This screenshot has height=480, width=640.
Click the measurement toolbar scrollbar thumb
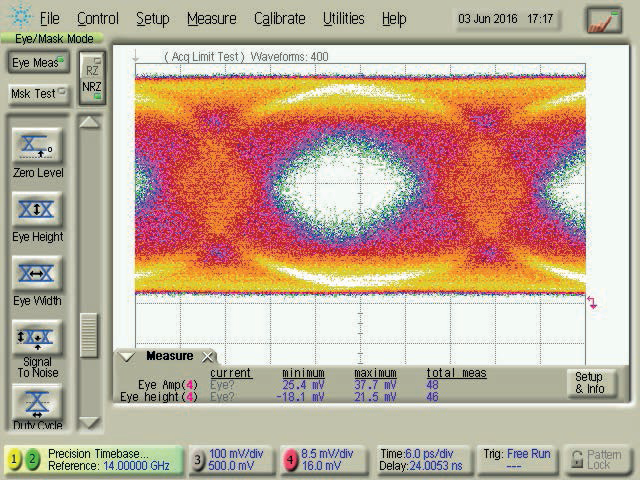(90, 335)
